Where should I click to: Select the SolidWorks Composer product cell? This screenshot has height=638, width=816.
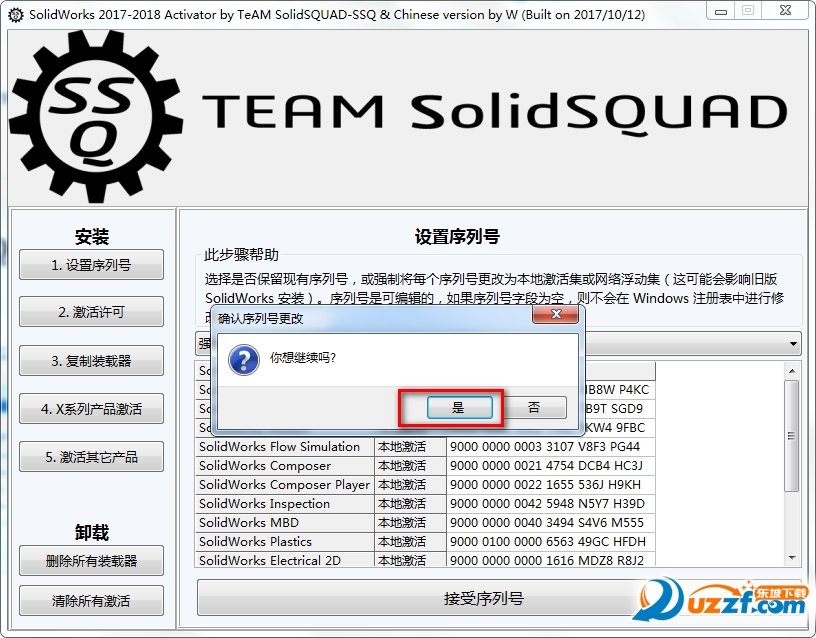click(285, 466)
